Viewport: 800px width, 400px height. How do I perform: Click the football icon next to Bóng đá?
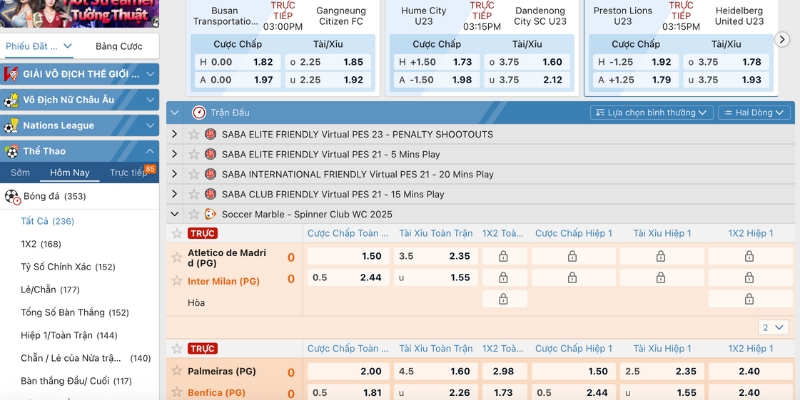(12, 197)
